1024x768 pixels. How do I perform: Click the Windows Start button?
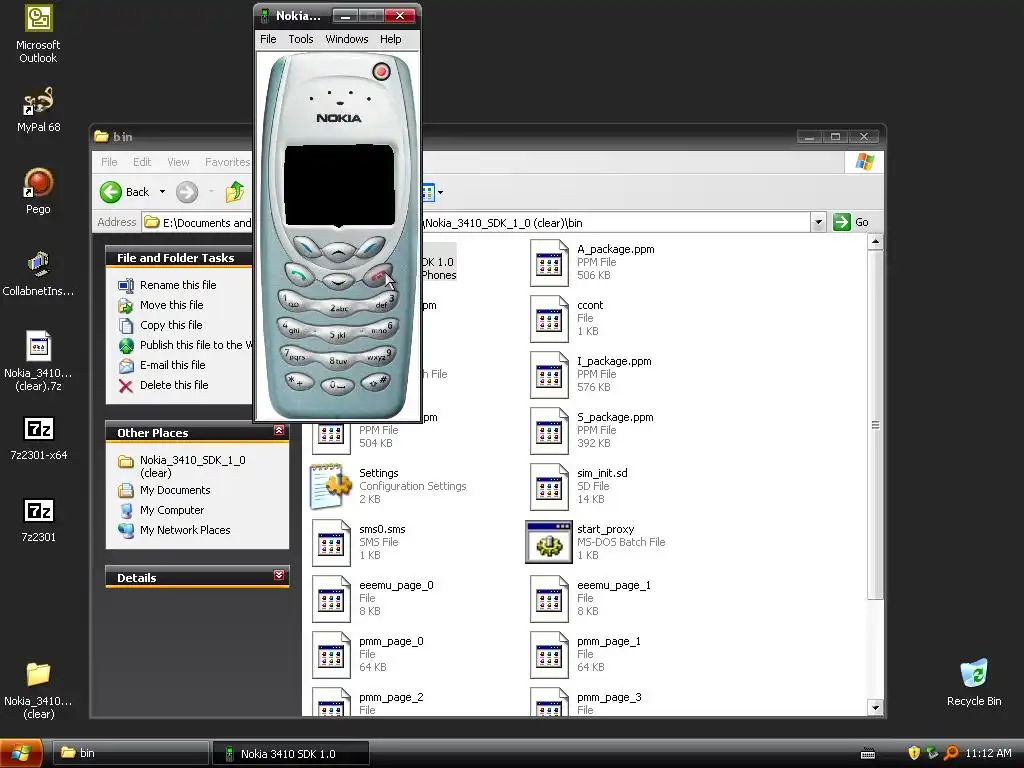tap(22, 754)
